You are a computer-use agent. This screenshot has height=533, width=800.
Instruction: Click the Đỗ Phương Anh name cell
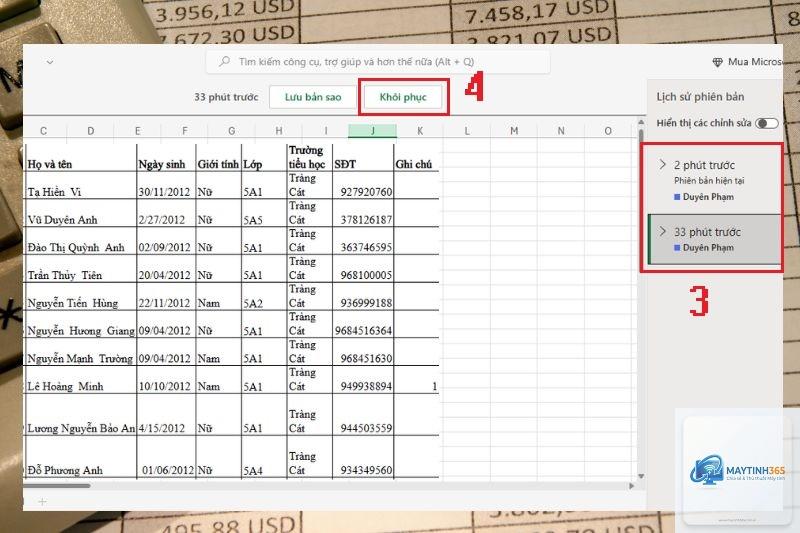[81, 456]
